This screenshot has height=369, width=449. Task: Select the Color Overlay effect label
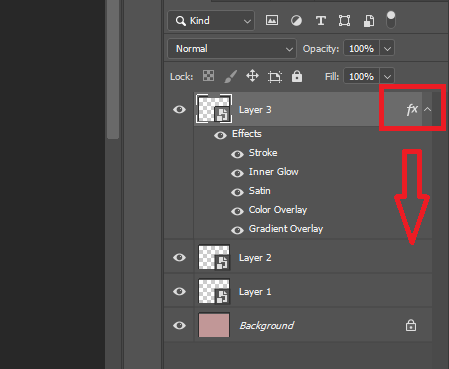(x=278, y=210)
